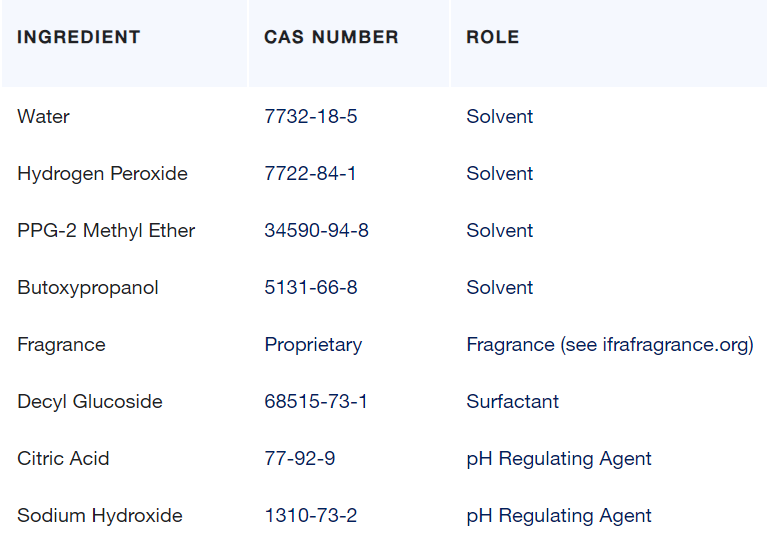Select Citric Acid's pH Regulating Agent role
767x547 pixels.
coord(558,458)
